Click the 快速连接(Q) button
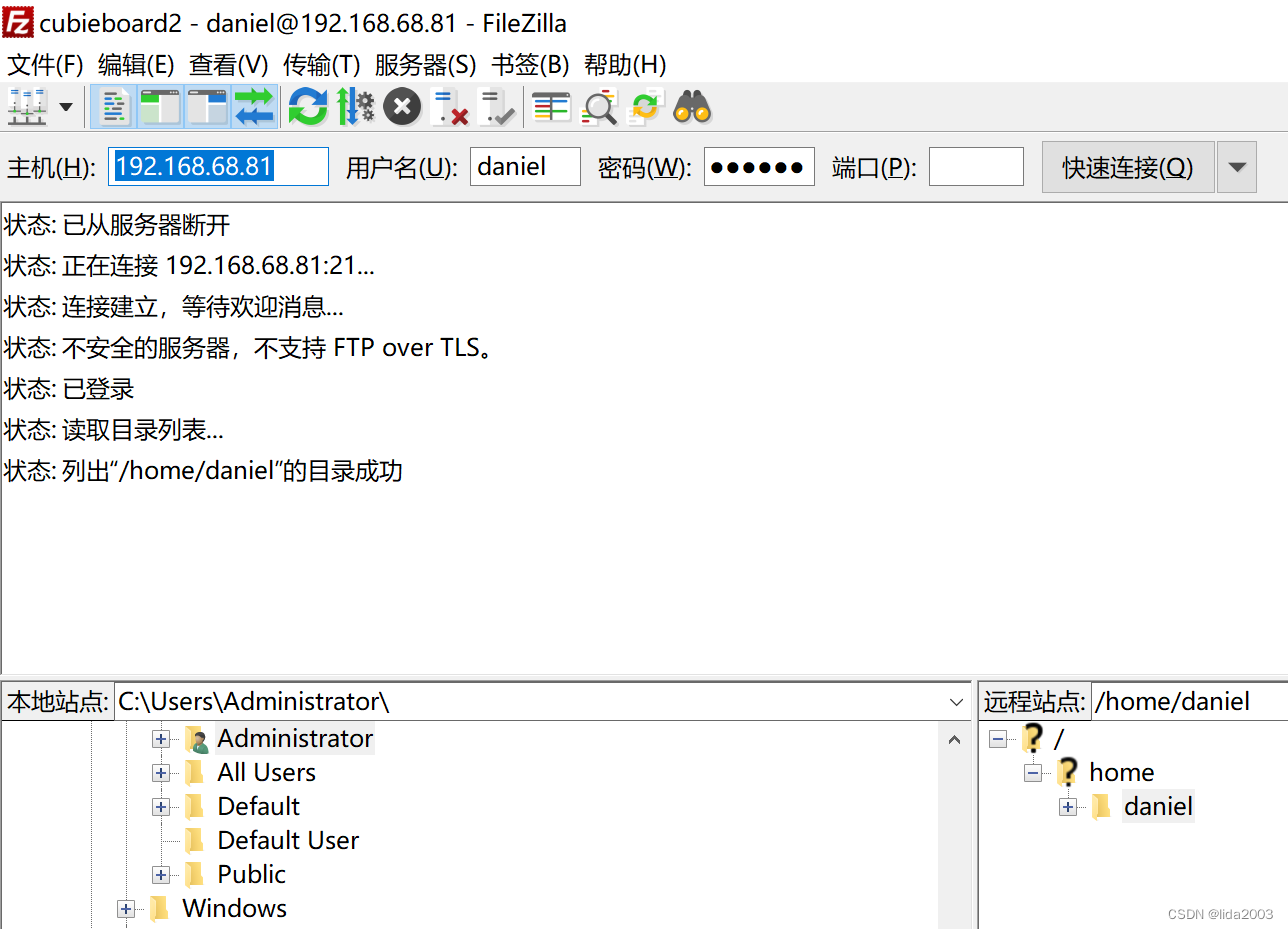The height and width of the screenshot is (929, 1288). (1128, 167)
